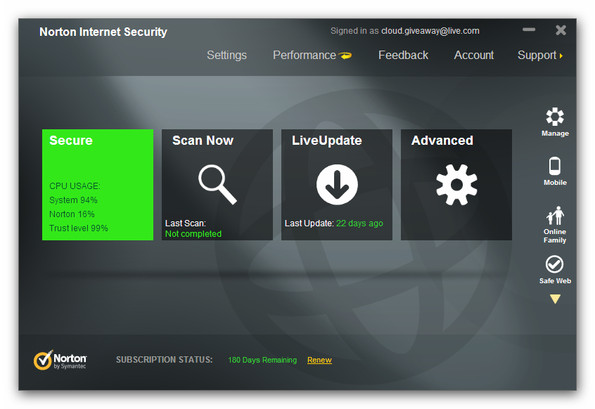Click the Scan Now magnifying glass icon
This screenshot has height=409, width=595.
tap(217, 184)
